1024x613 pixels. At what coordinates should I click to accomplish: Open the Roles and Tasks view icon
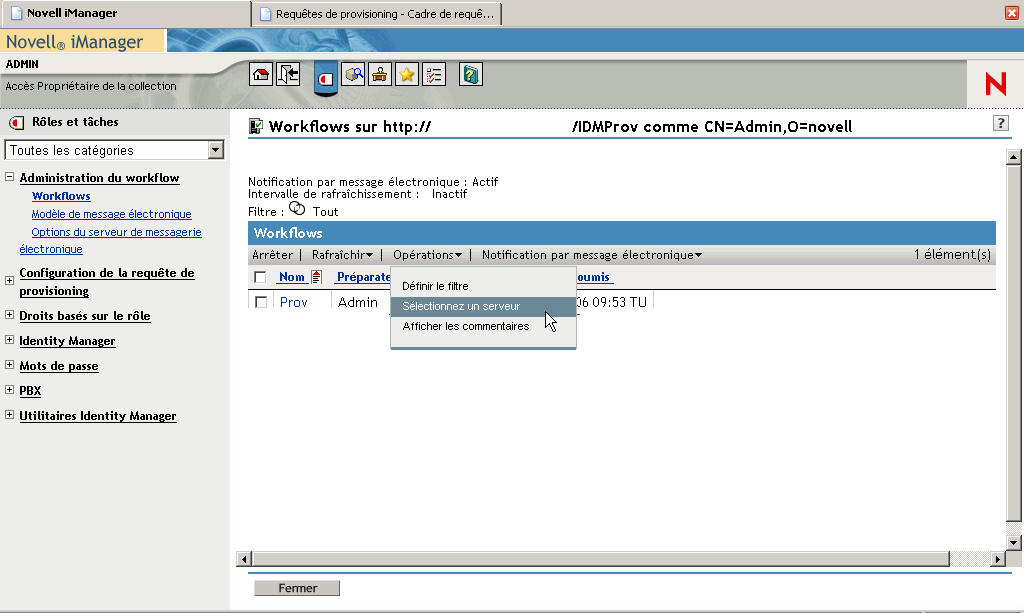(326, 78)
